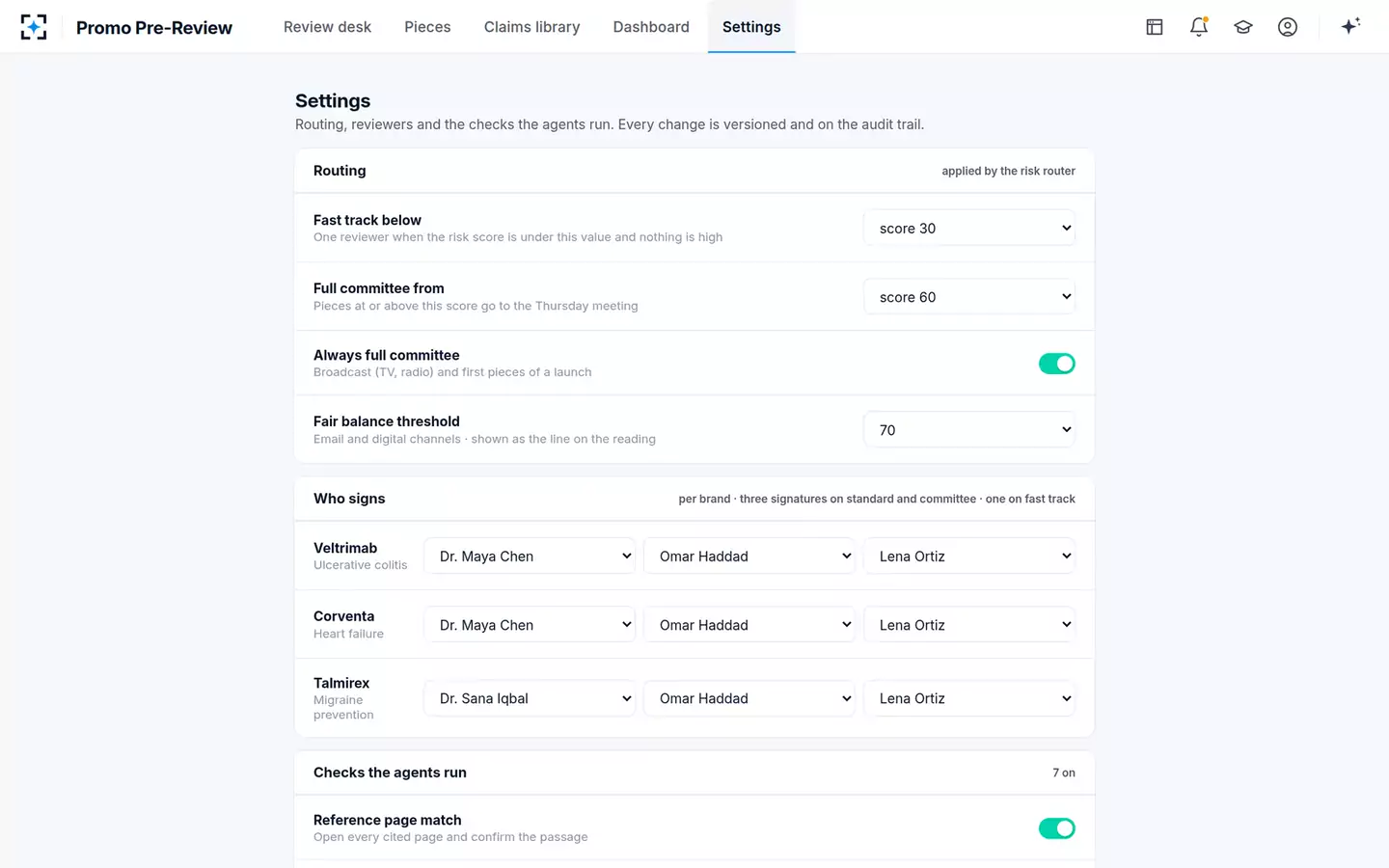
Task: Click the Reference page match label
Action: coord(388,820)
